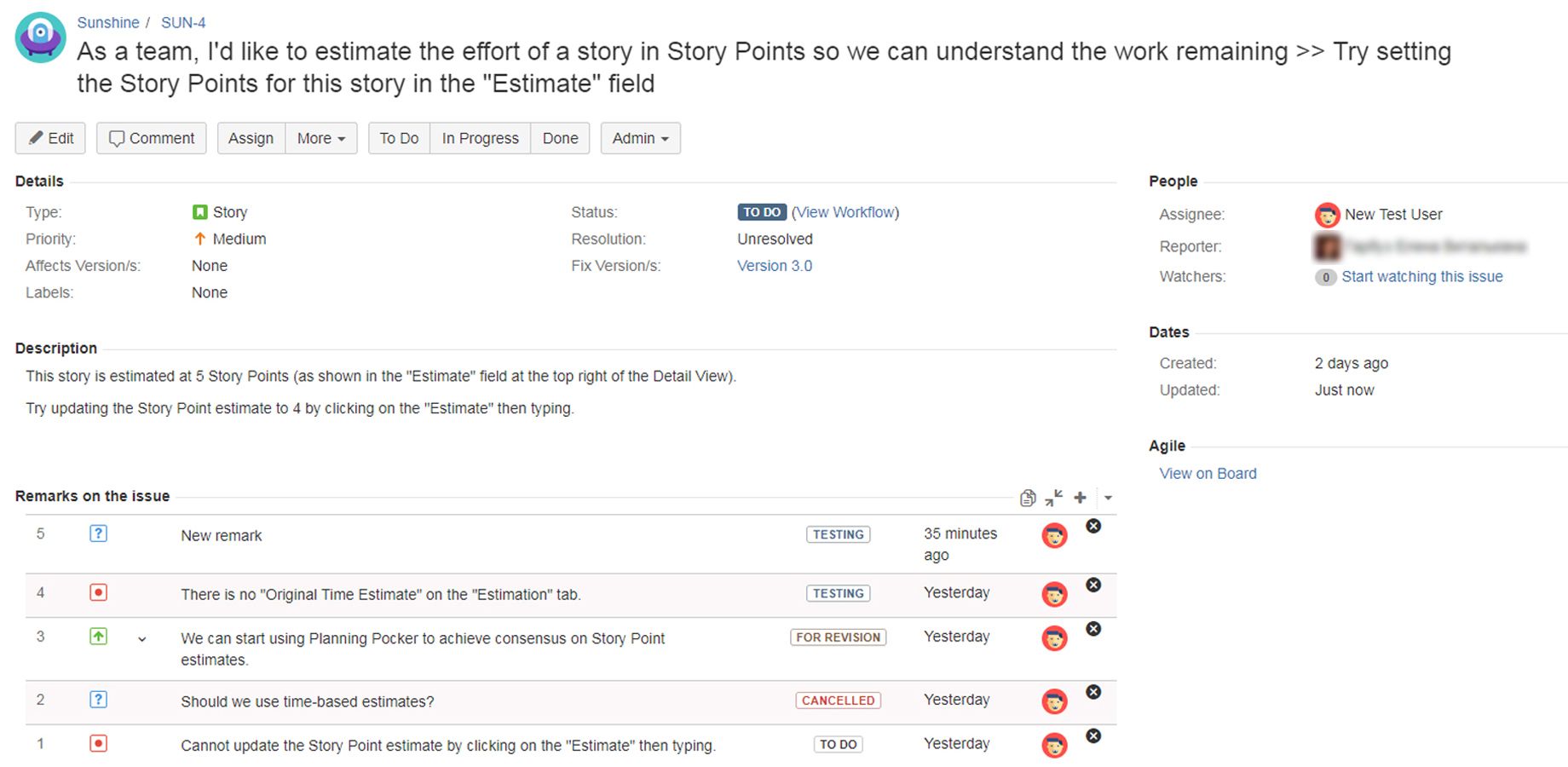
Task: Delete the Original Time Estimate remark
Action: coord(1093,585)
